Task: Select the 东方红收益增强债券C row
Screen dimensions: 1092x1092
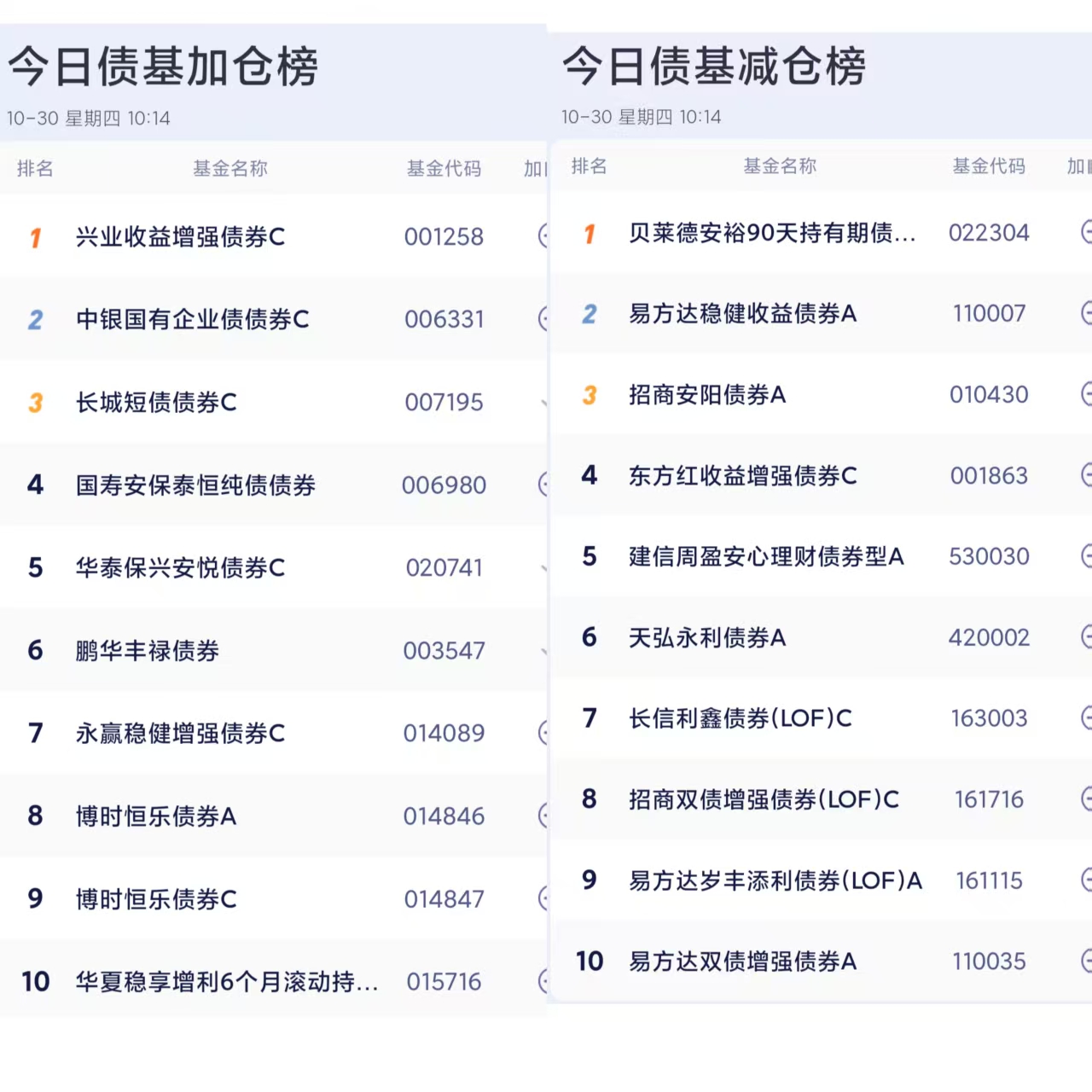Action: pos(822,475)
